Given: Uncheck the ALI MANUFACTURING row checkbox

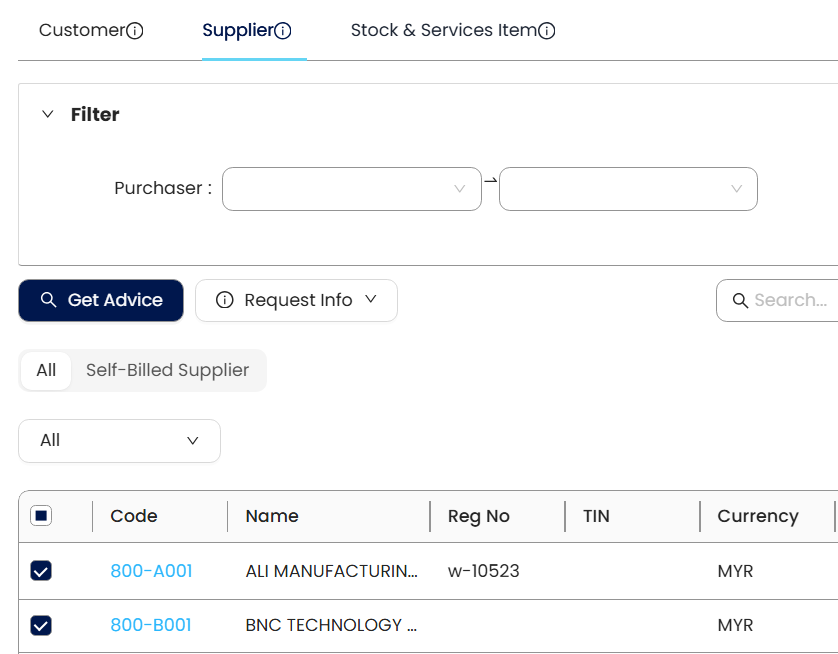Looking at the screenshot, I should click(42, 571).
